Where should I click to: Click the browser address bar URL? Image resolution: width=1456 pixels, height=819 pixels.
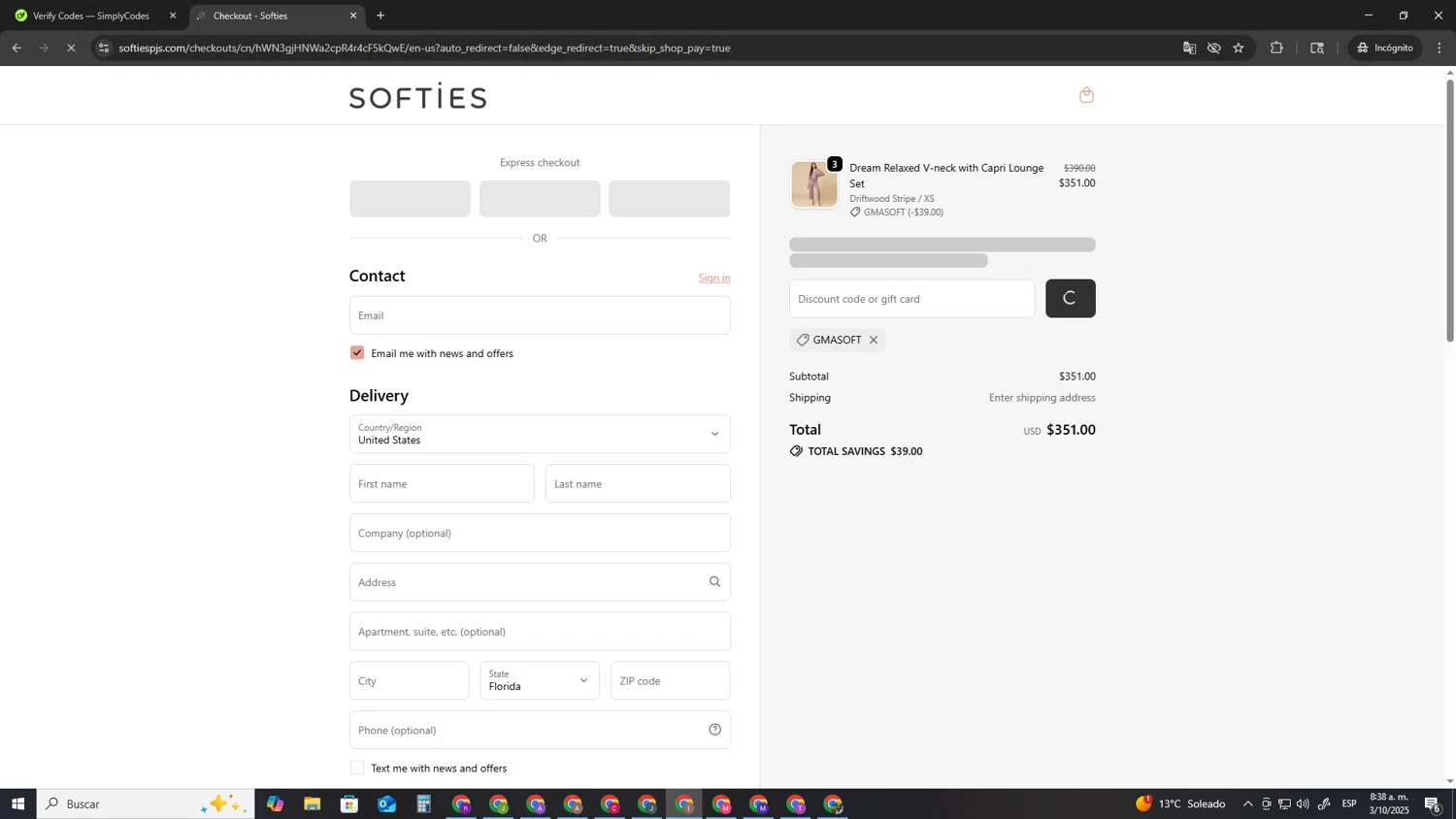pyautogui.click(x=424, y=48)
